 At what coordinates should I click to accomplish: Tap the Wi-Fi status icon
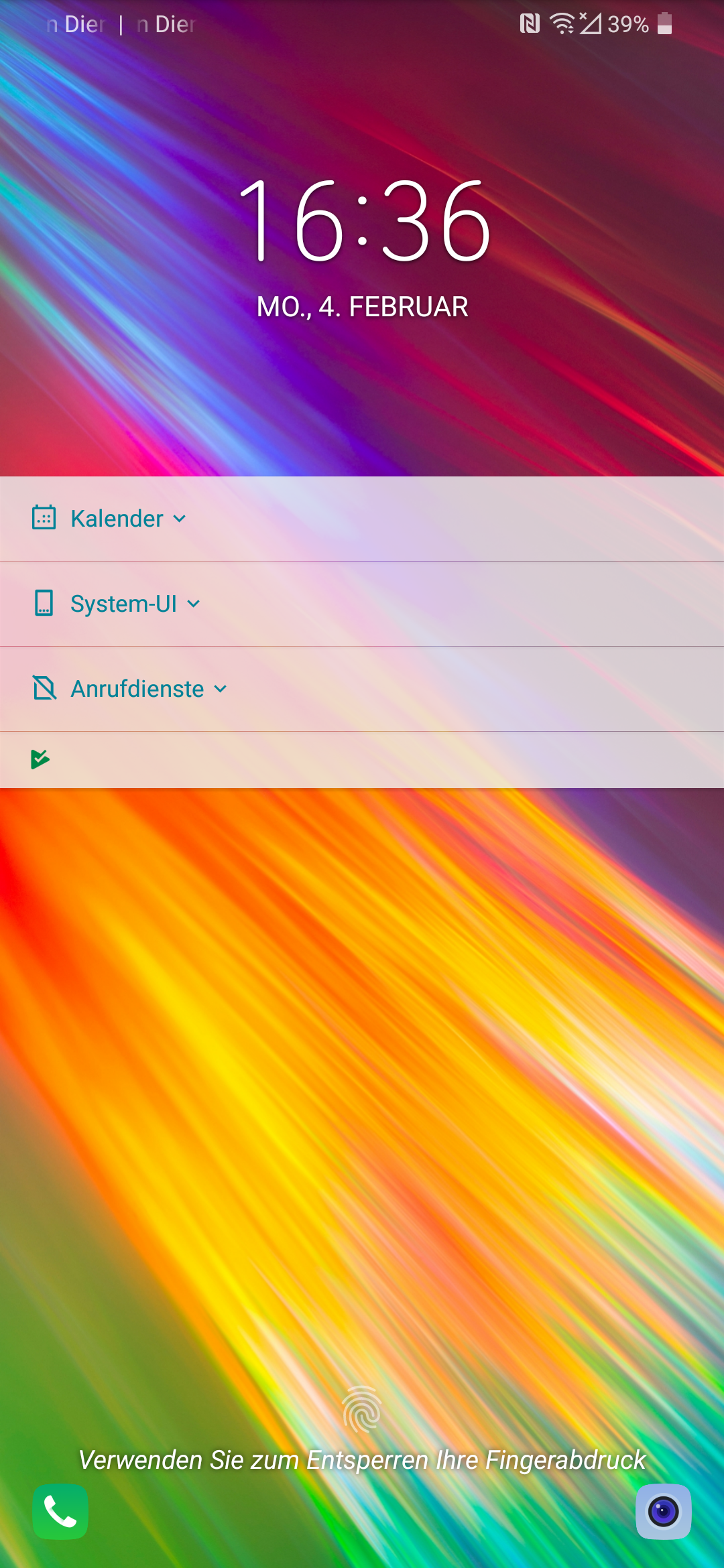coord(562,24)
